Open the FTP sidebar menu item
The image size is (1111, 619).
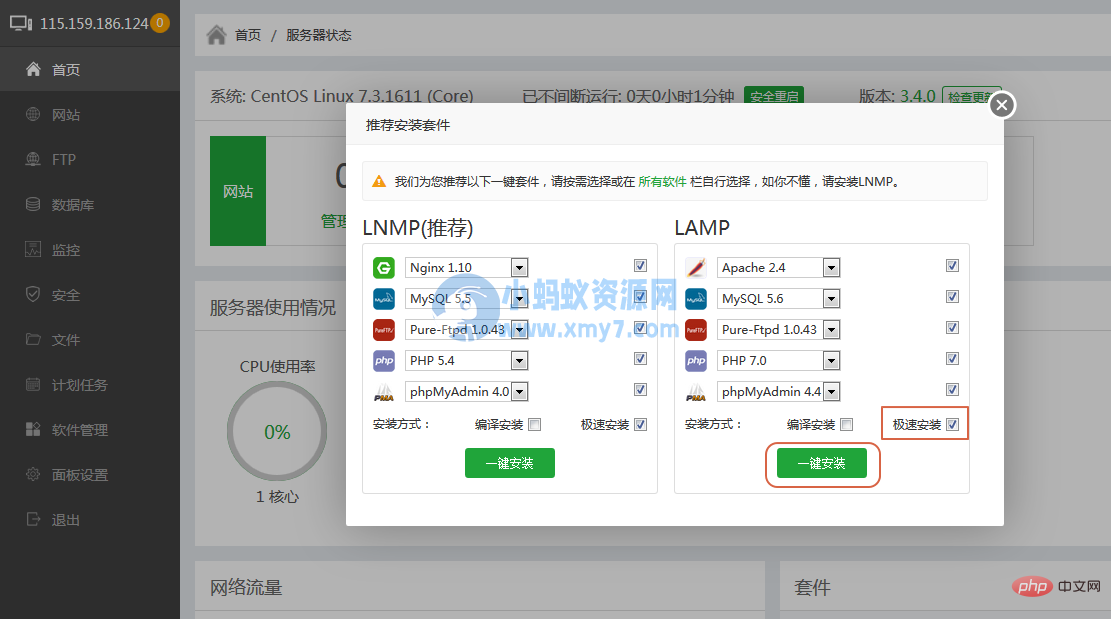[x=90, y=159]
